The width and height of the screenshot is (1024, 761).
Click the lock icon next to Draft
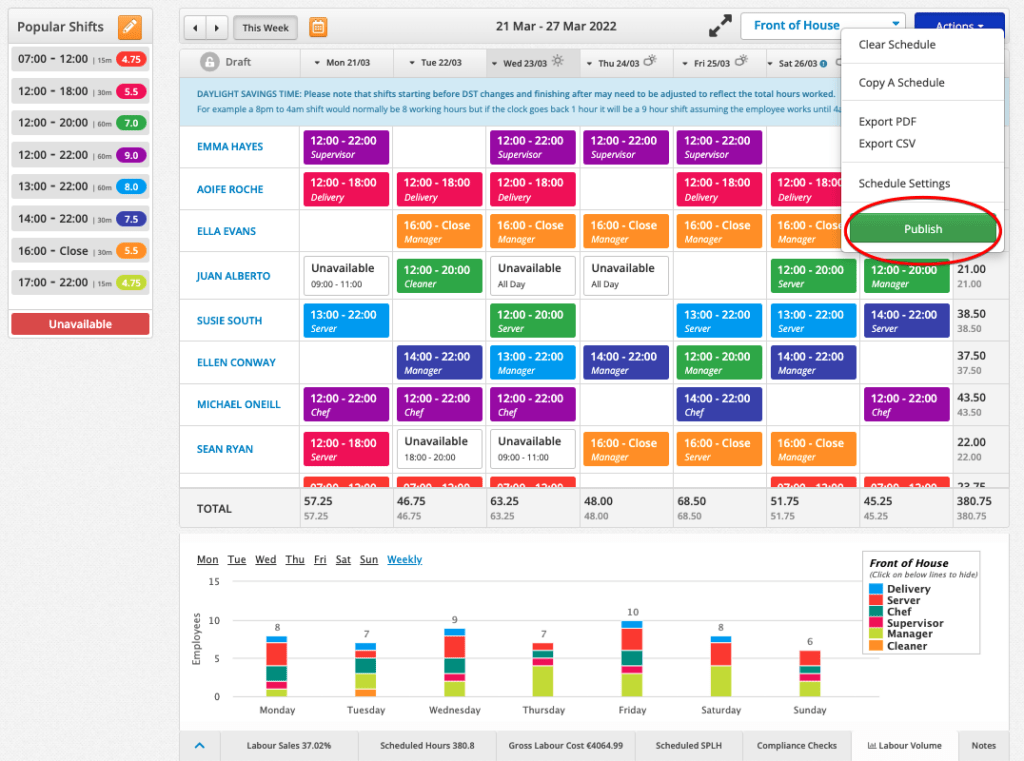(x=210, y=61)
